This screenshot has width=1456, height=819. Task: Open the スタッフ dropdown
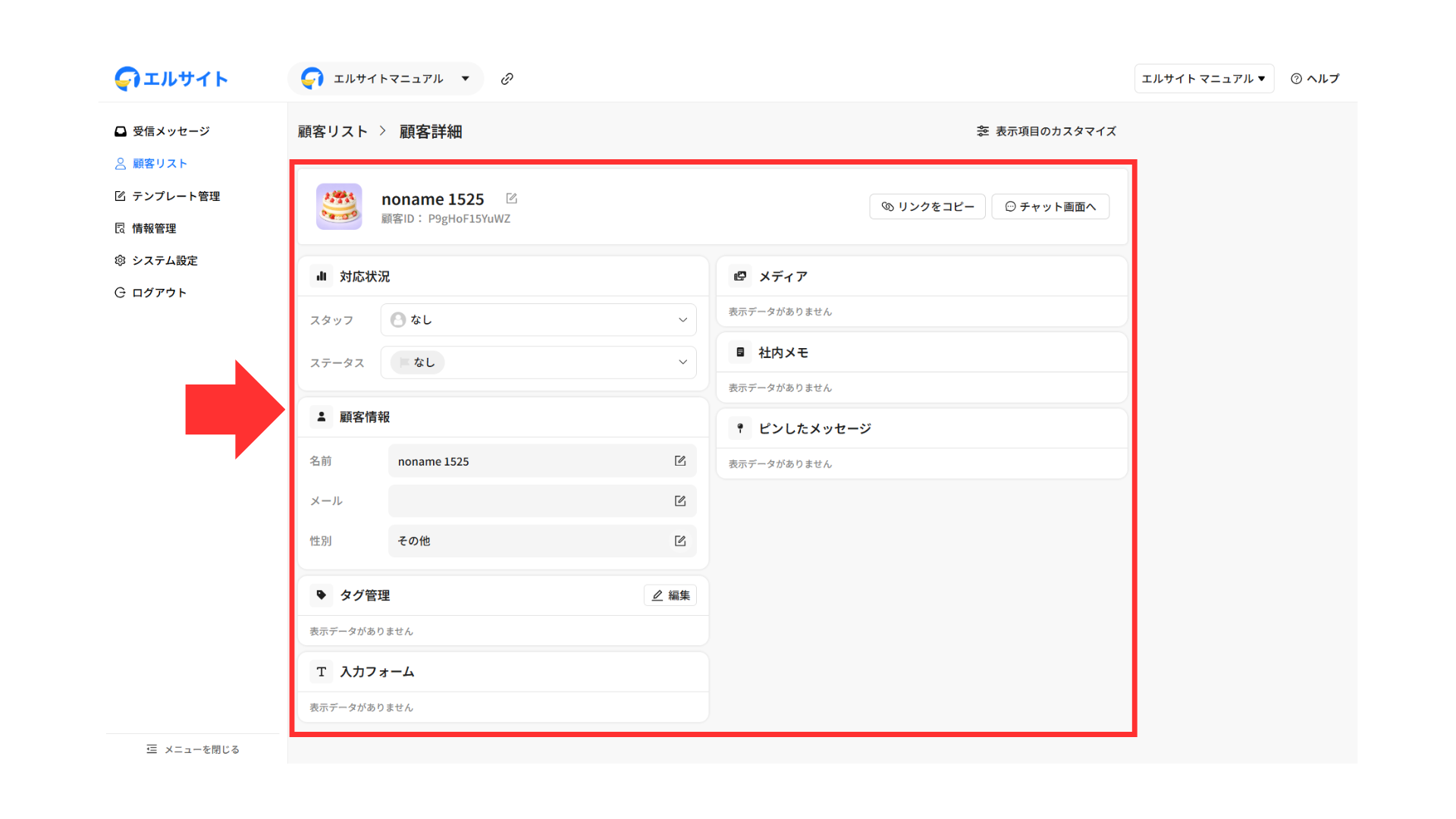click(x=538, y=320)
